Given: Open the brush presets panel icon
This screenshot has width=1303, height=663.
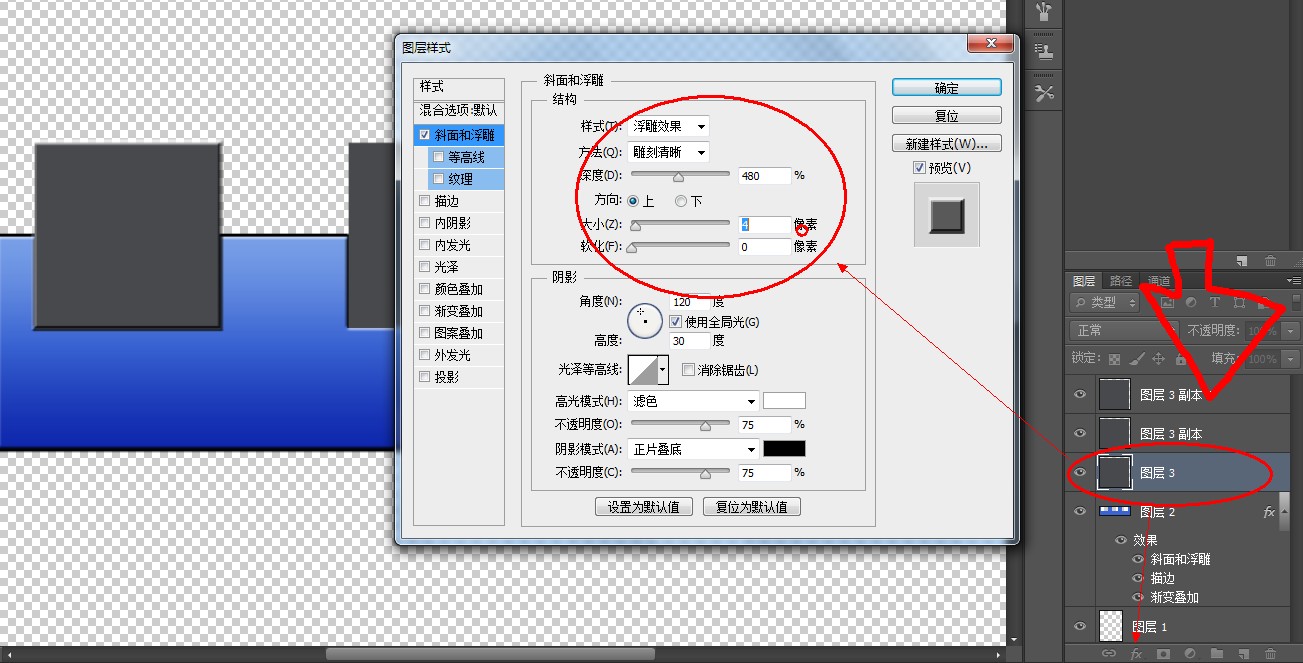Looking at the screenshot, I should (1045, 12).
